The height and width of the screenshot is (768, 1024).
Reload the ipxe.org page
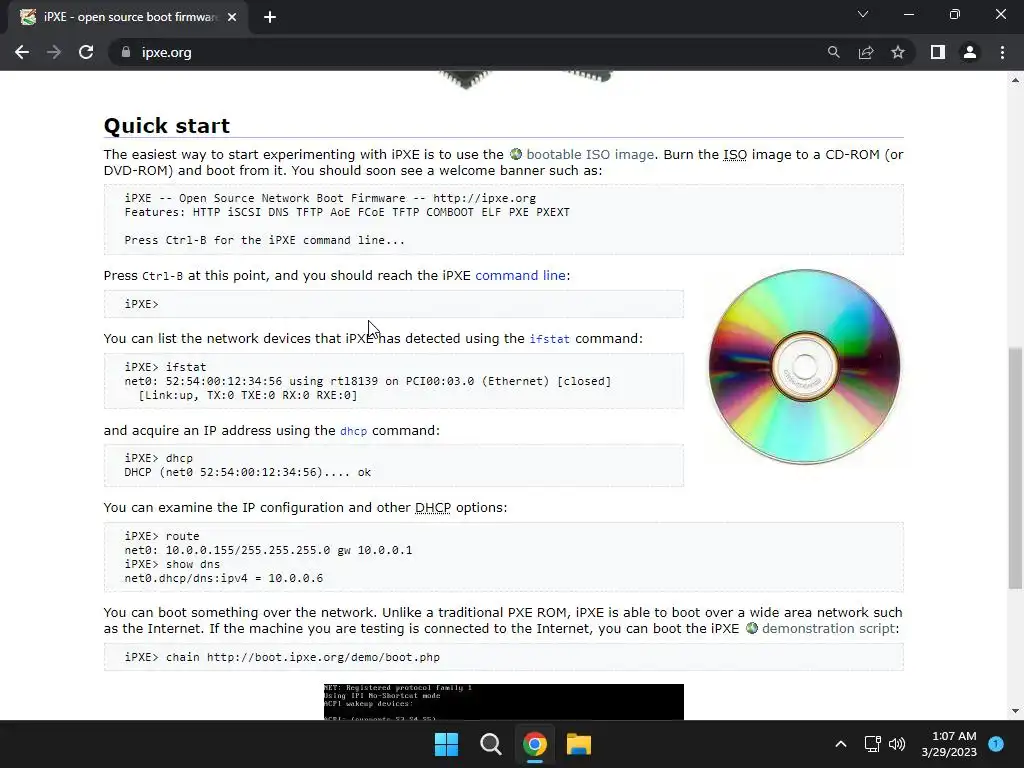point(86,52)
